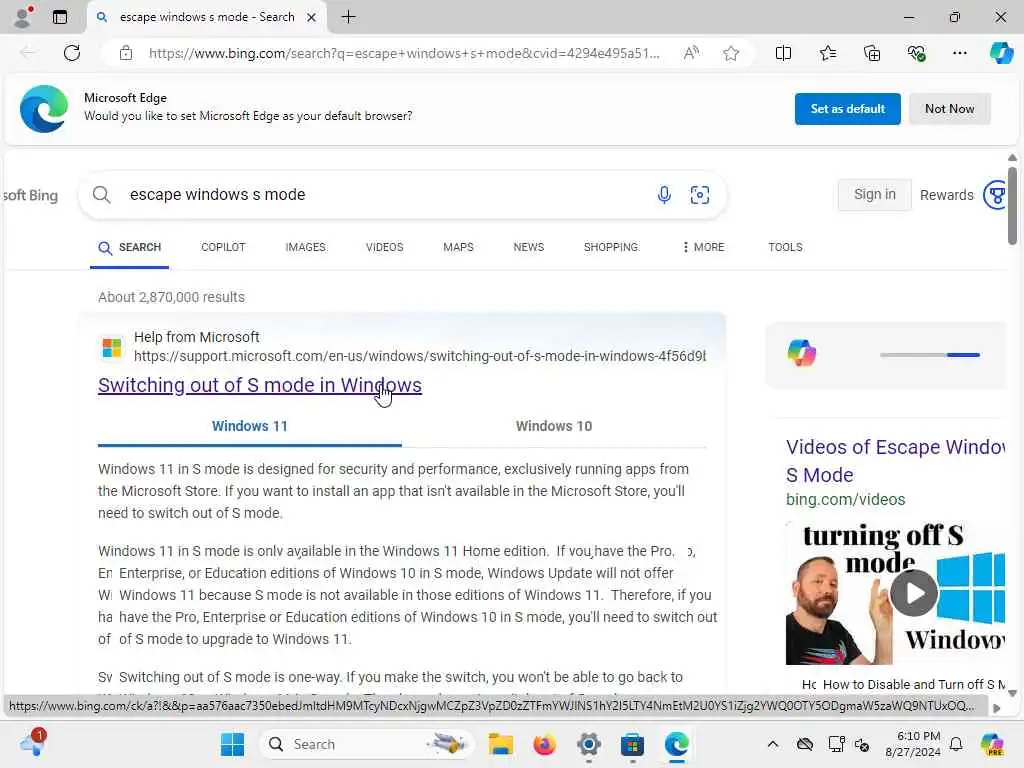Open Switching out of S mode link

260,385
